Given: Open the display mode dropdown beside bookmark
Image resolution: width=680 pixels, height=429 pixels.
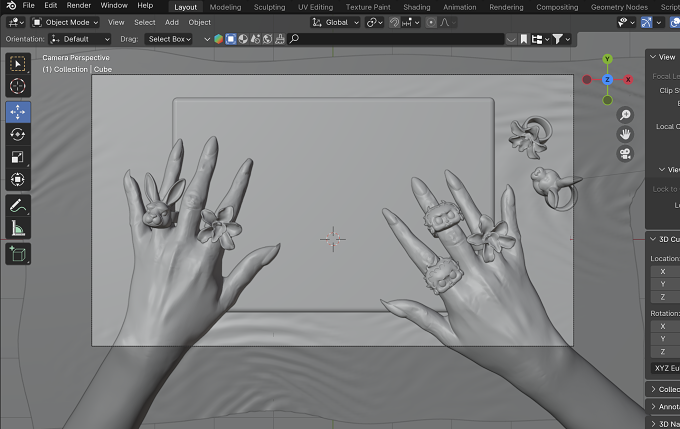Looking at the screenshot, I should [x=540, y=39].
